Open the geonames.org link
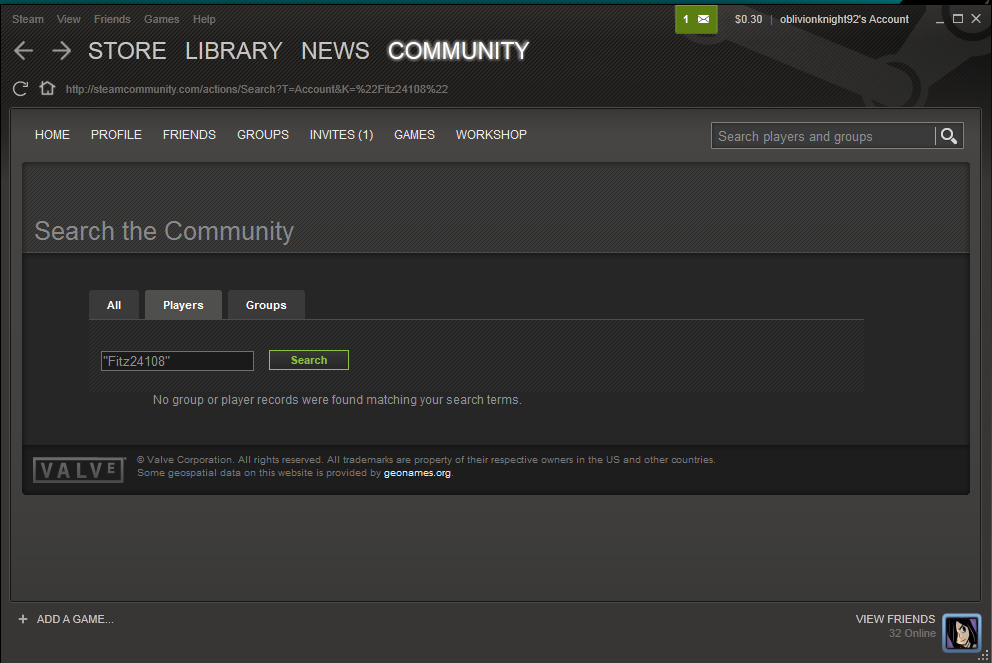This screenshot has height=663, width=992. (418, 473)
